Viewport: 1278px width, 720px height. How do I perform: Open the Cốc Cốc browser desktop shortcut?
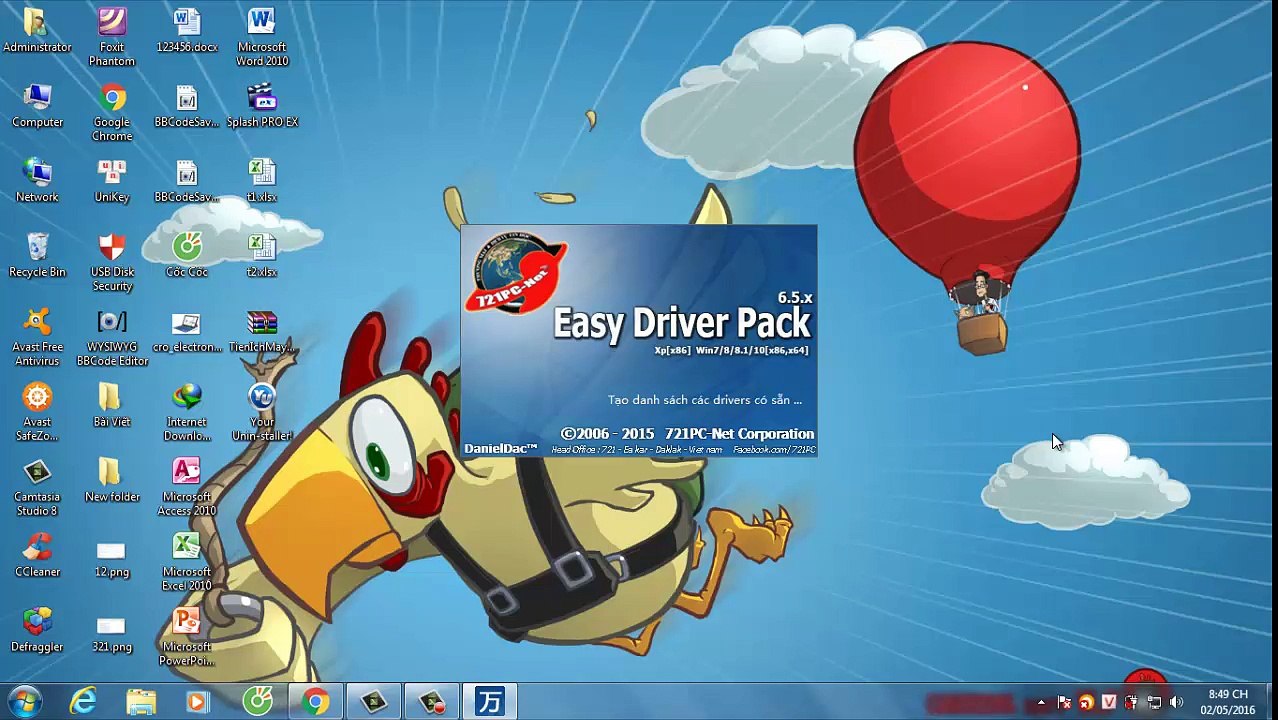[187, 255]
